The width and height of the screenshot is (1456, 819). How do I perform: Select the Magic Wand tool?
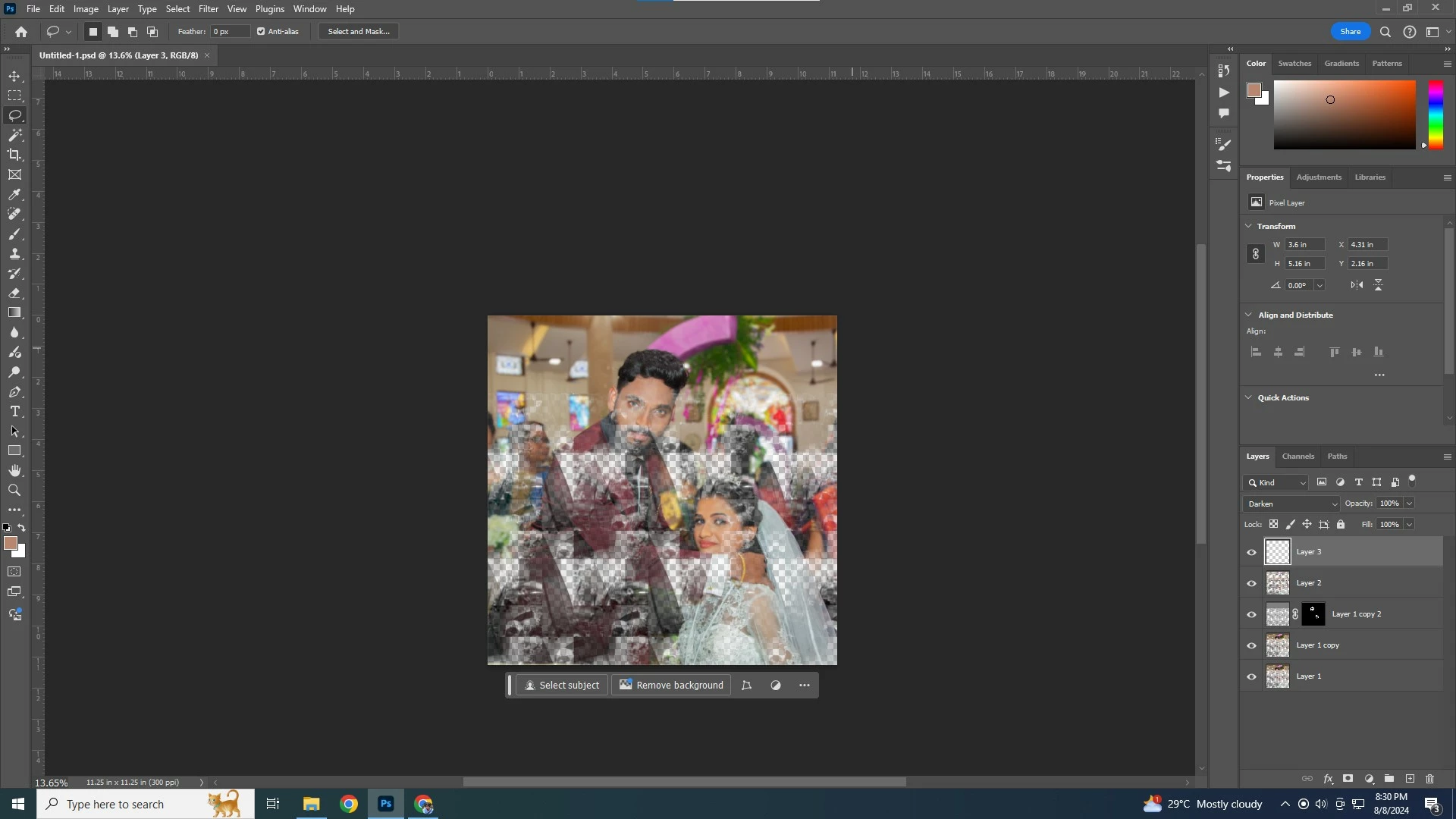14,135
